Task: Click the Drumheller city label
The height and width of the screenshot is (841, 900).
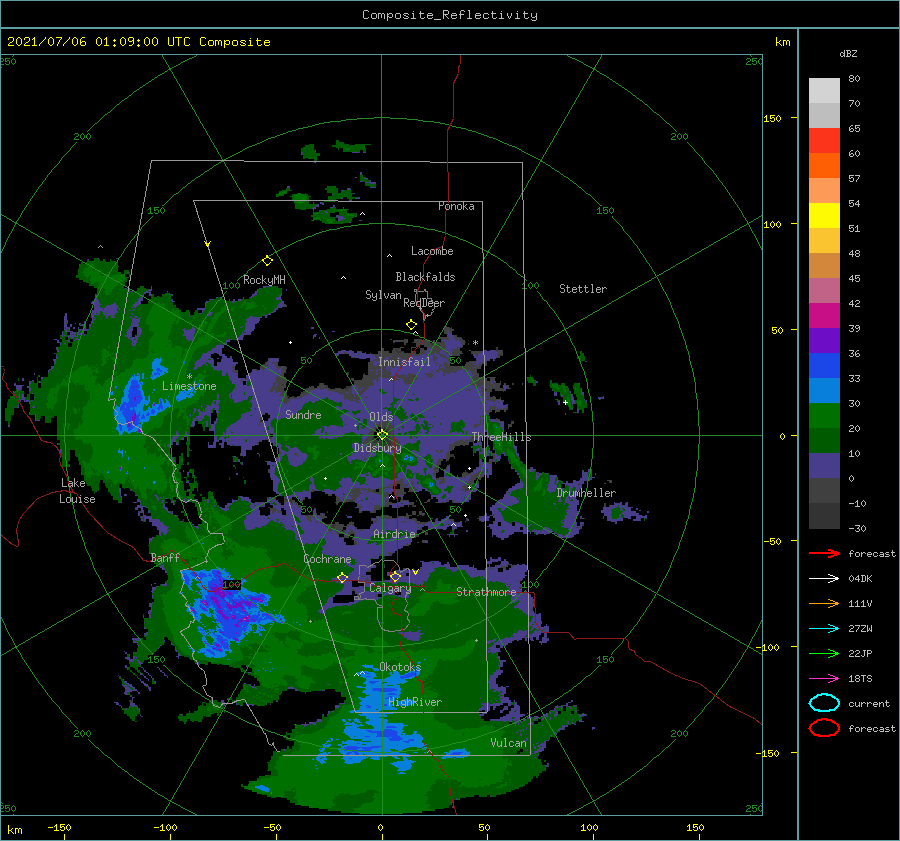Action: [x=586, y=493]
